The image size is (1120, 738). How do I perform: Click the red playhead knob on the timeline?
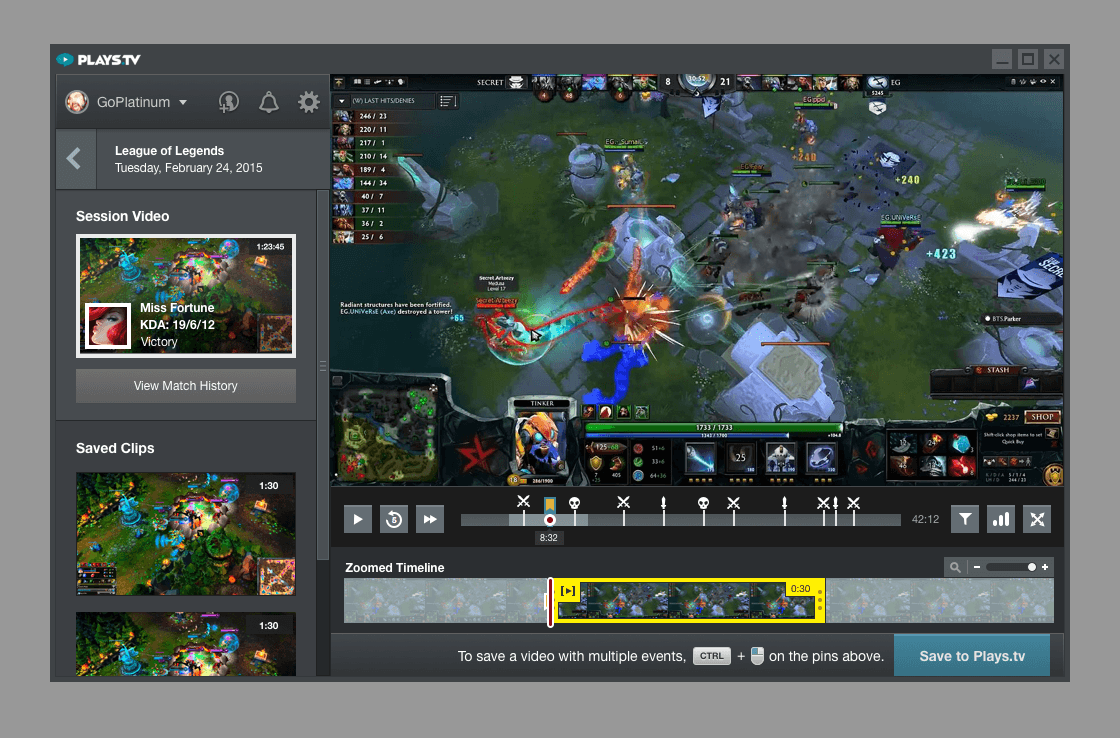point(549,520)
